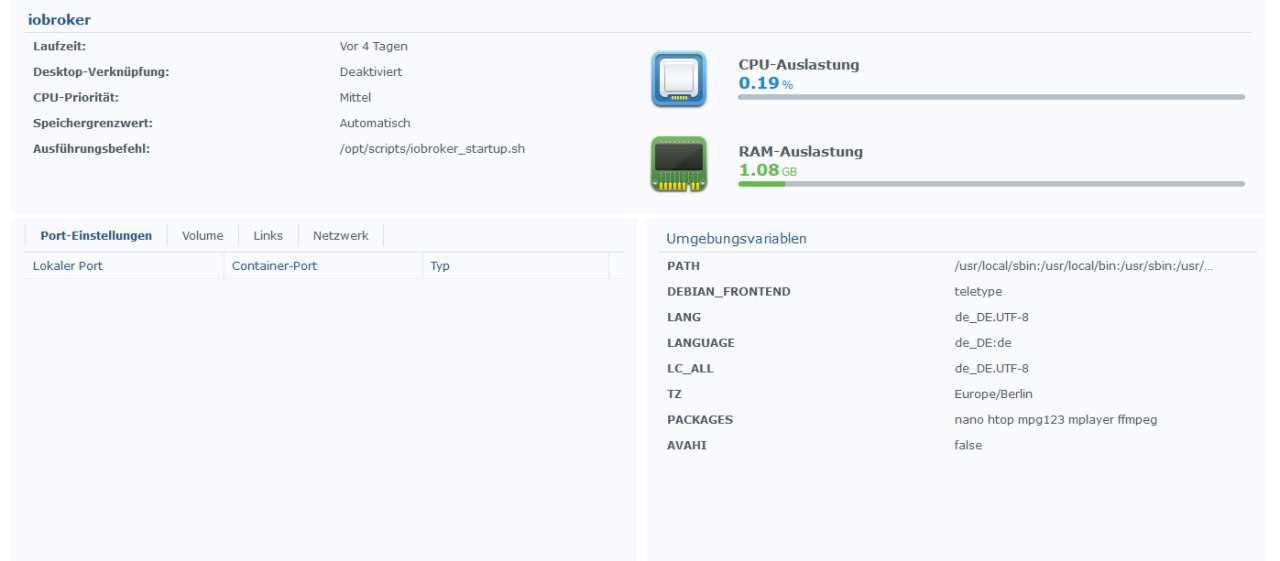Select the 'Vor 4 Tagen' value
This screenshot has width=1280, height=561.
point(374,46)
